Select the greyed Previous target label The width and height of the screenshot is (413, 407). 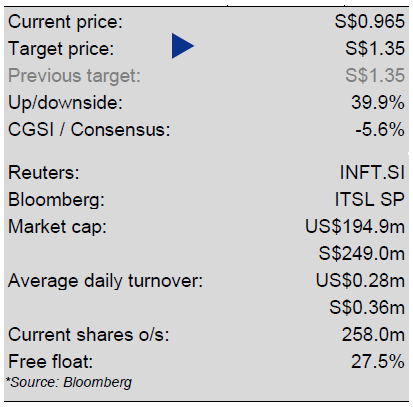pos(74,76)
